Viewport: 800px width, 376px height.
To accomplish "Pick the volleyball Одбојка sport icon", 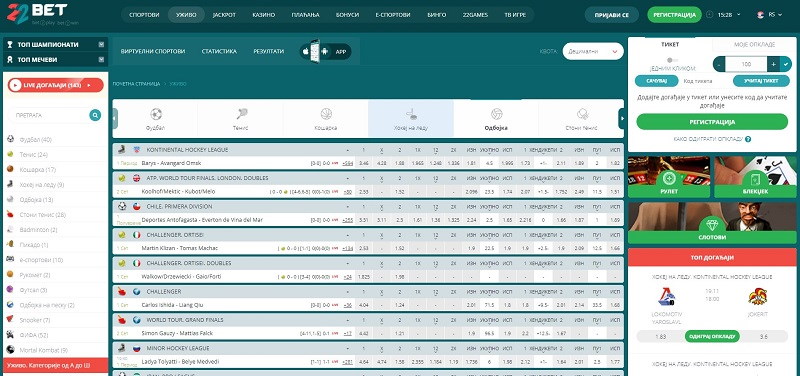I will 496,114.
